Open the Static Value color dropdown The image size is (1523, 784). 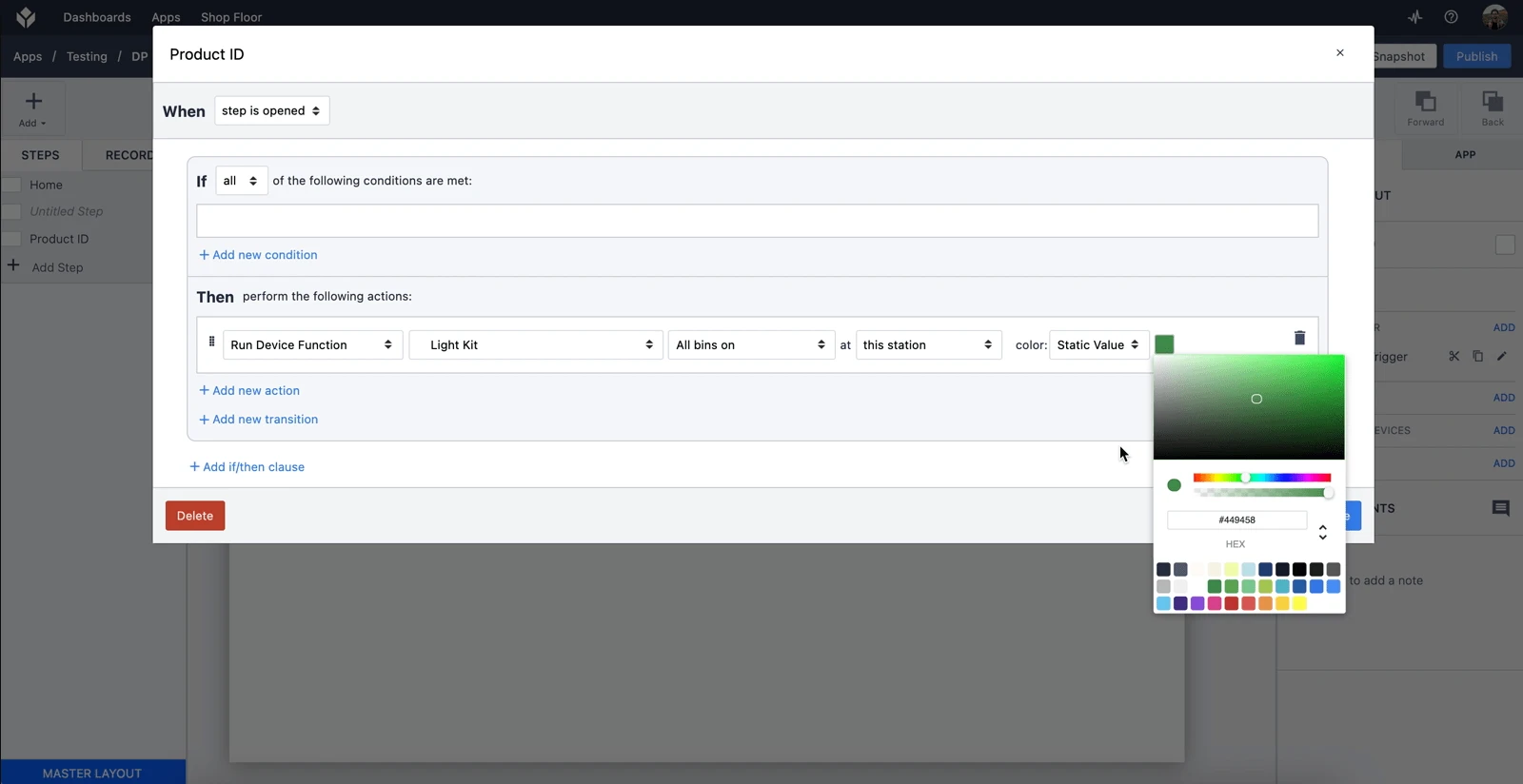[x=1098, y=344]
